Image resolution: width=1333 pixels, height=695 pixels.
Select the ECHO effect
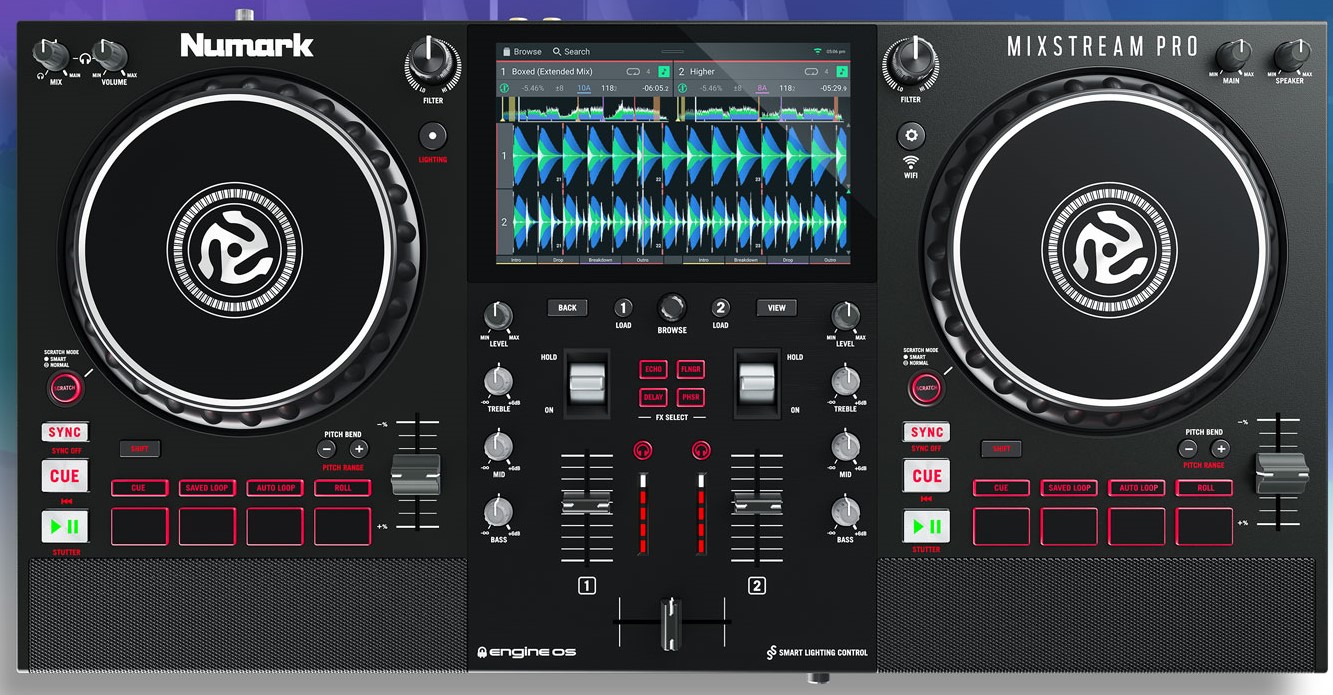coord(654,370)
